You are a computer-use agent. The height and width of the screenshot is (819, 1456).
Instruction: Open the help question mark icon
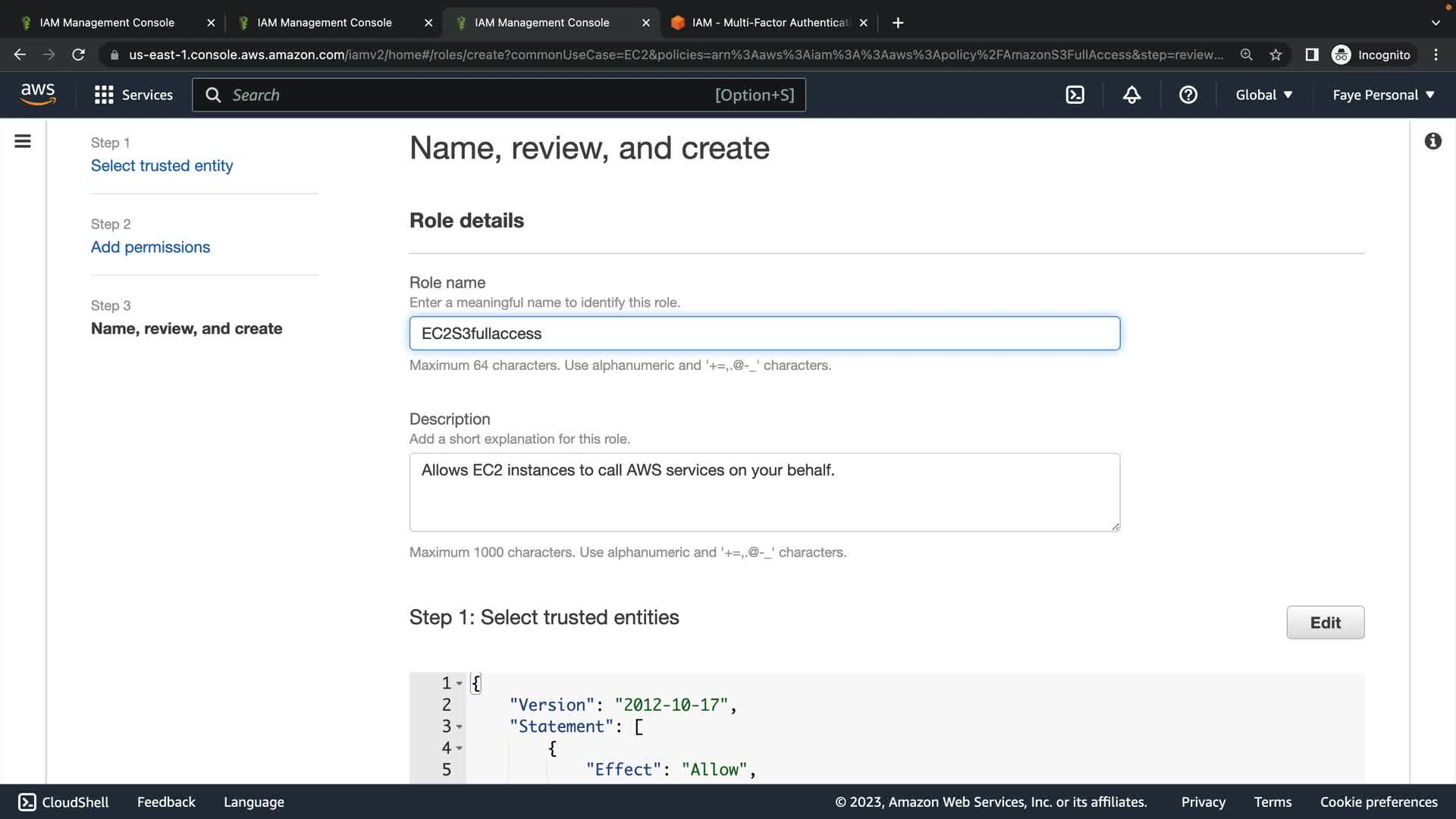tap(1188, 95)
